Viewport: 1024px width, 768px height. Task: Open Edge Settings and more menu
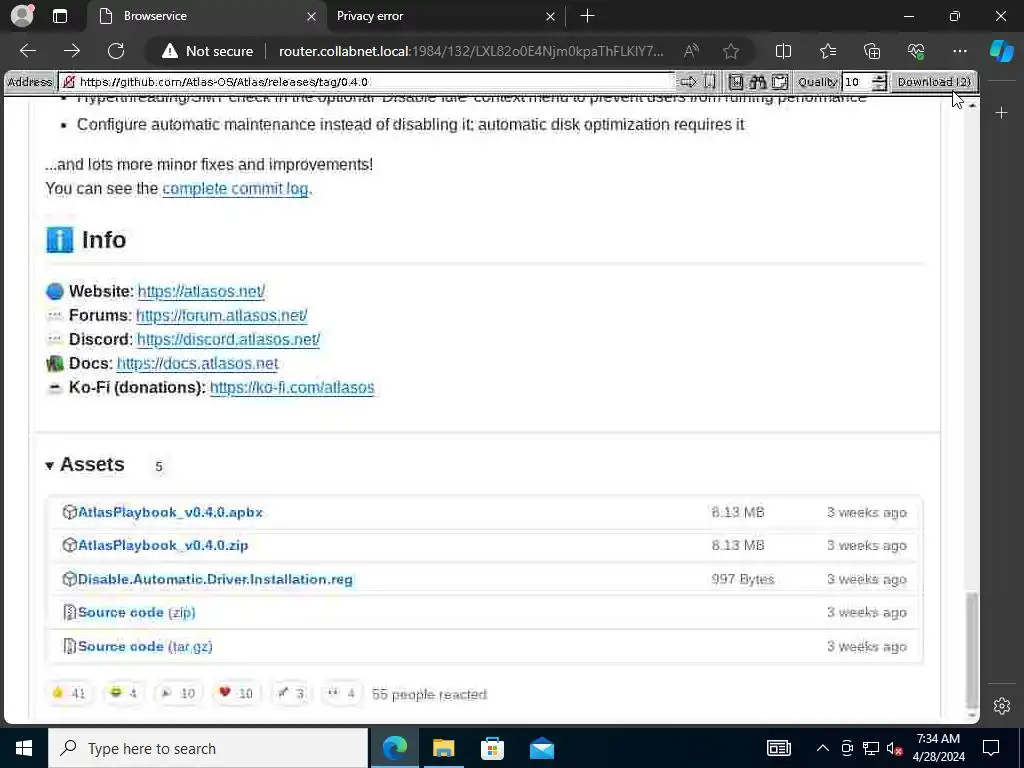pyautogui.click(x=960, y=51)
